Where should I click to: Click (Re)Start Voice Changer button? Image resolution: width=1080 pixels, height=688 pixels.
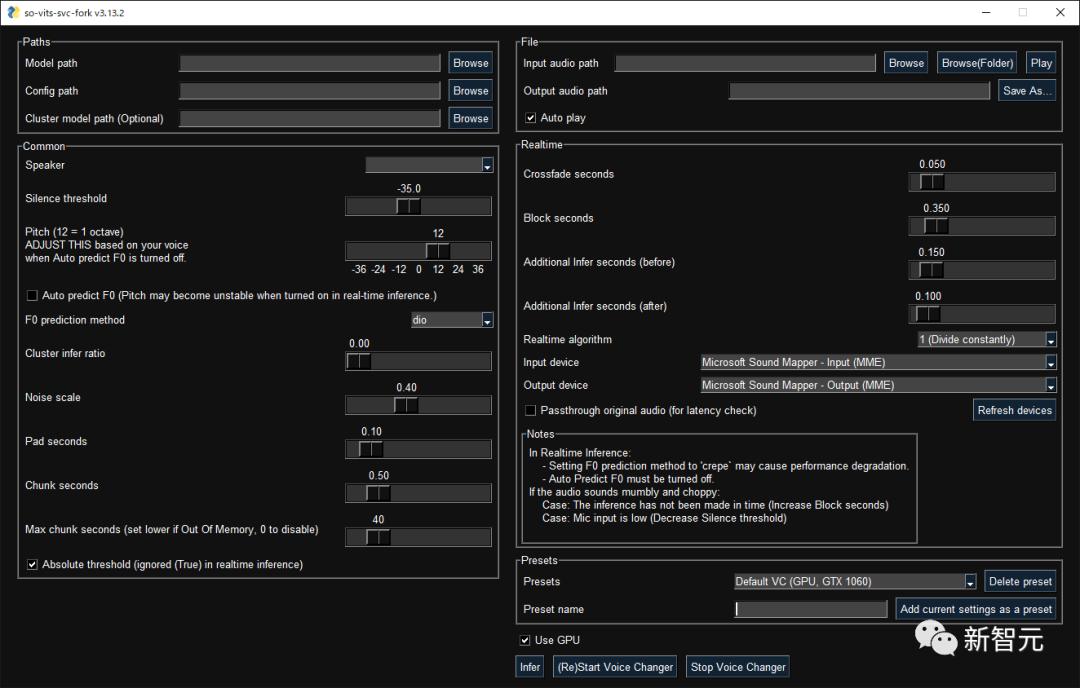(615, 667)
